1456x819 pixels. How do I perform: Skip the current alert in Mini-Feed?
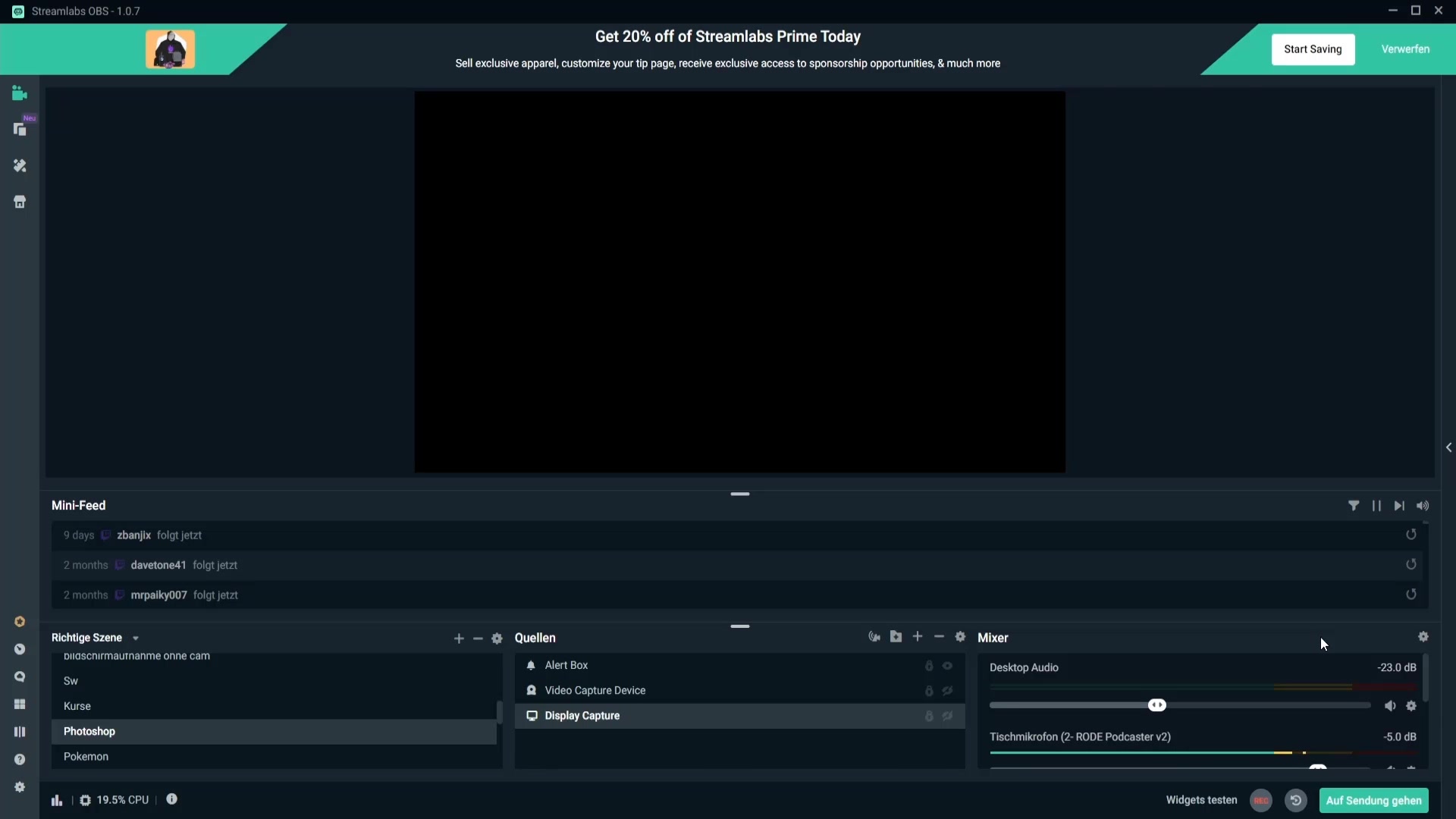pos(1399,506)
